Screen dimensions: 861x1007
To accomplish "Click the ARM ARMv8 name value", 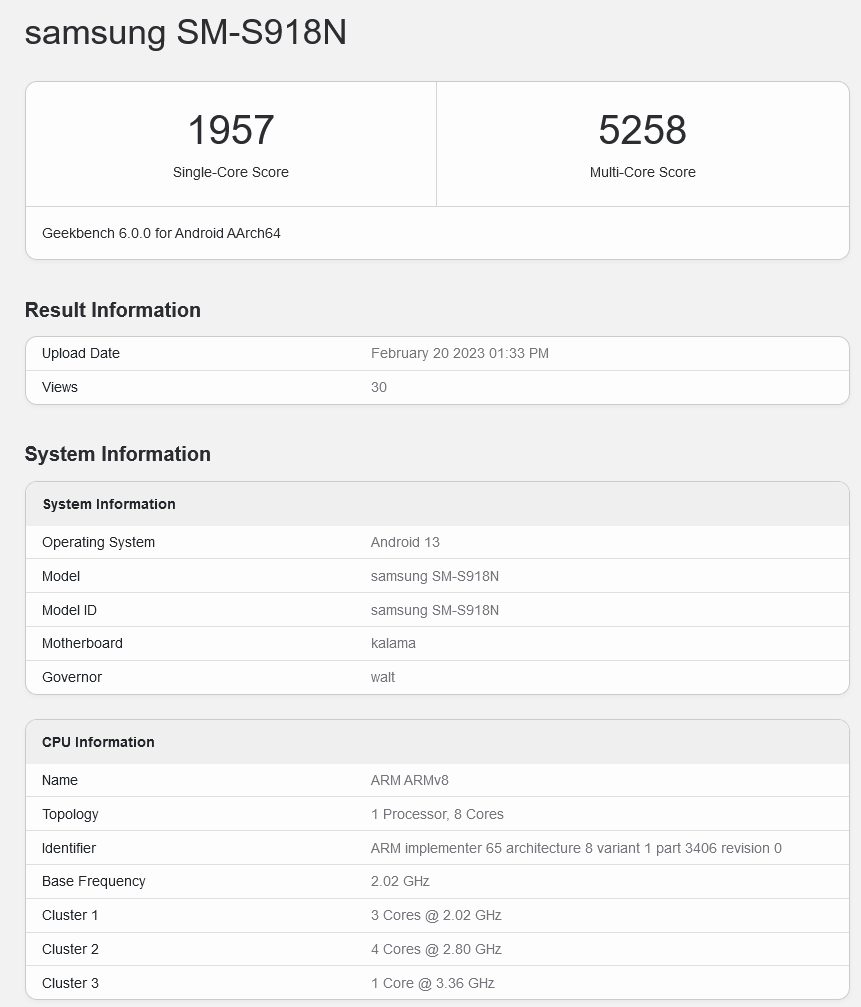I will 402,780.
